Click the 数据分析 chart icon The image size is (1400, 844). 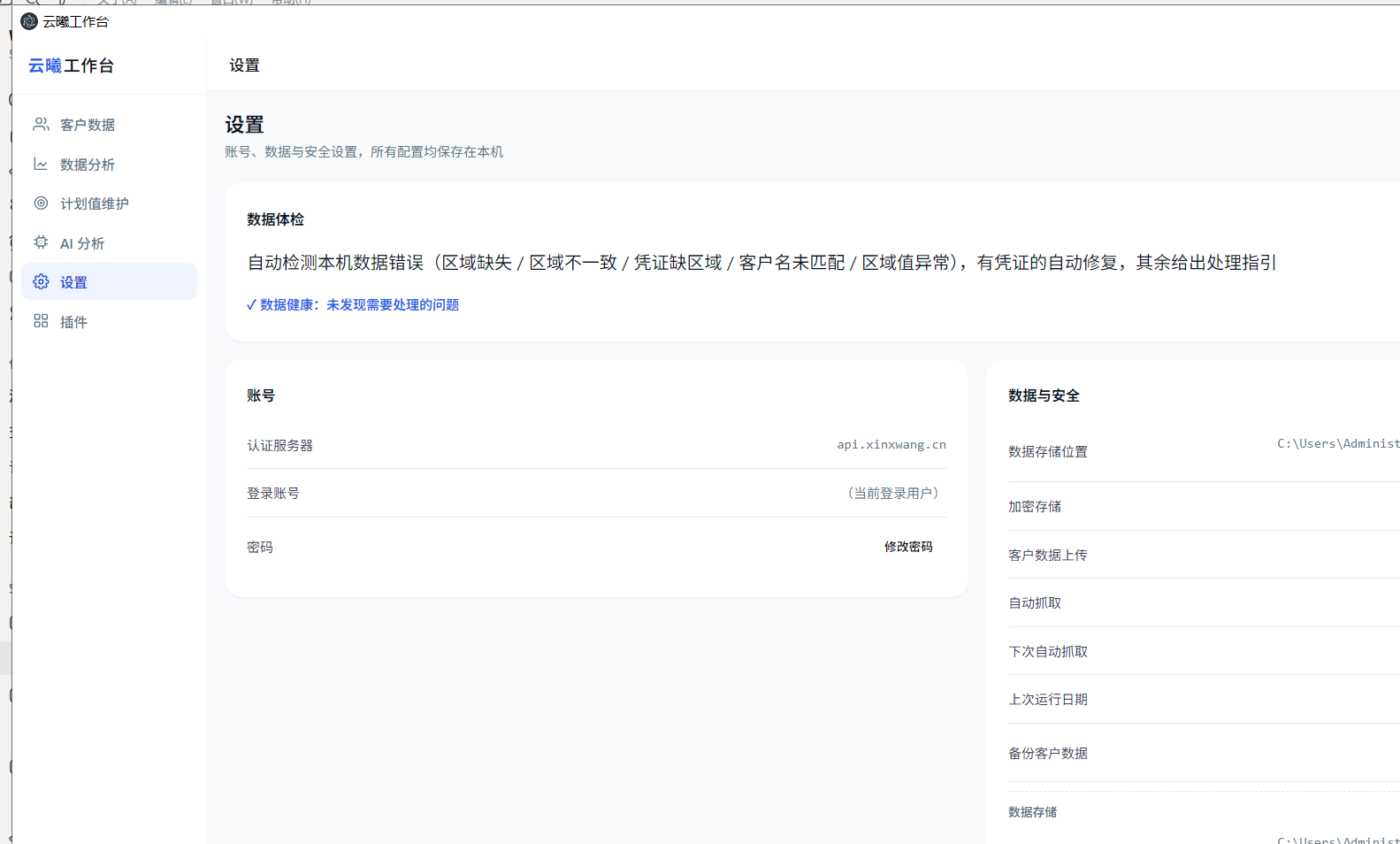pos(41,164)
